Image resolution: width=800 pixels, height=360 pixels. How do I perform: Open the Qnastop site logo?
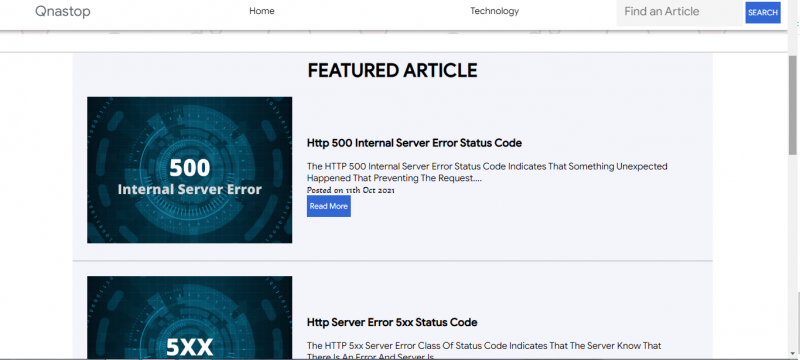pos(63,11)
